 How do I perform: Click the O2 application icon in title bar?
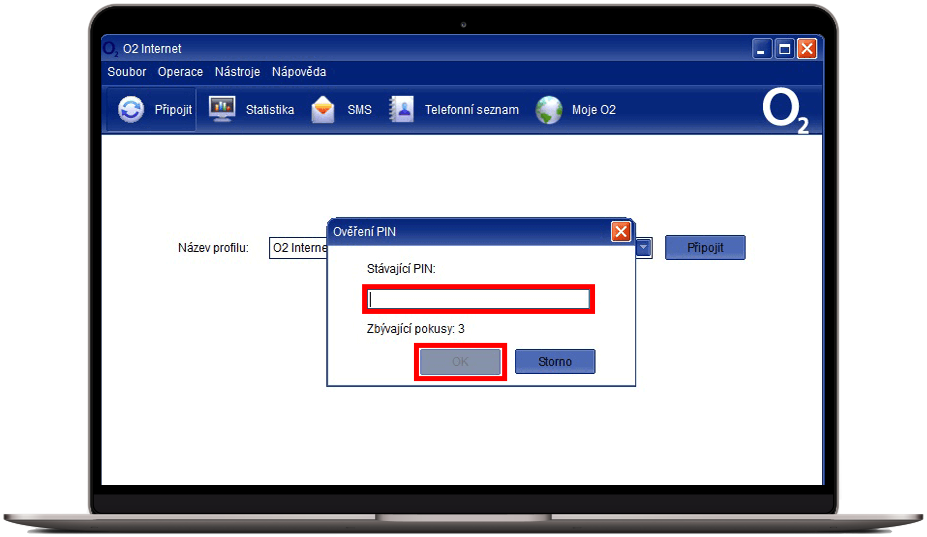[x=111, y=49]
